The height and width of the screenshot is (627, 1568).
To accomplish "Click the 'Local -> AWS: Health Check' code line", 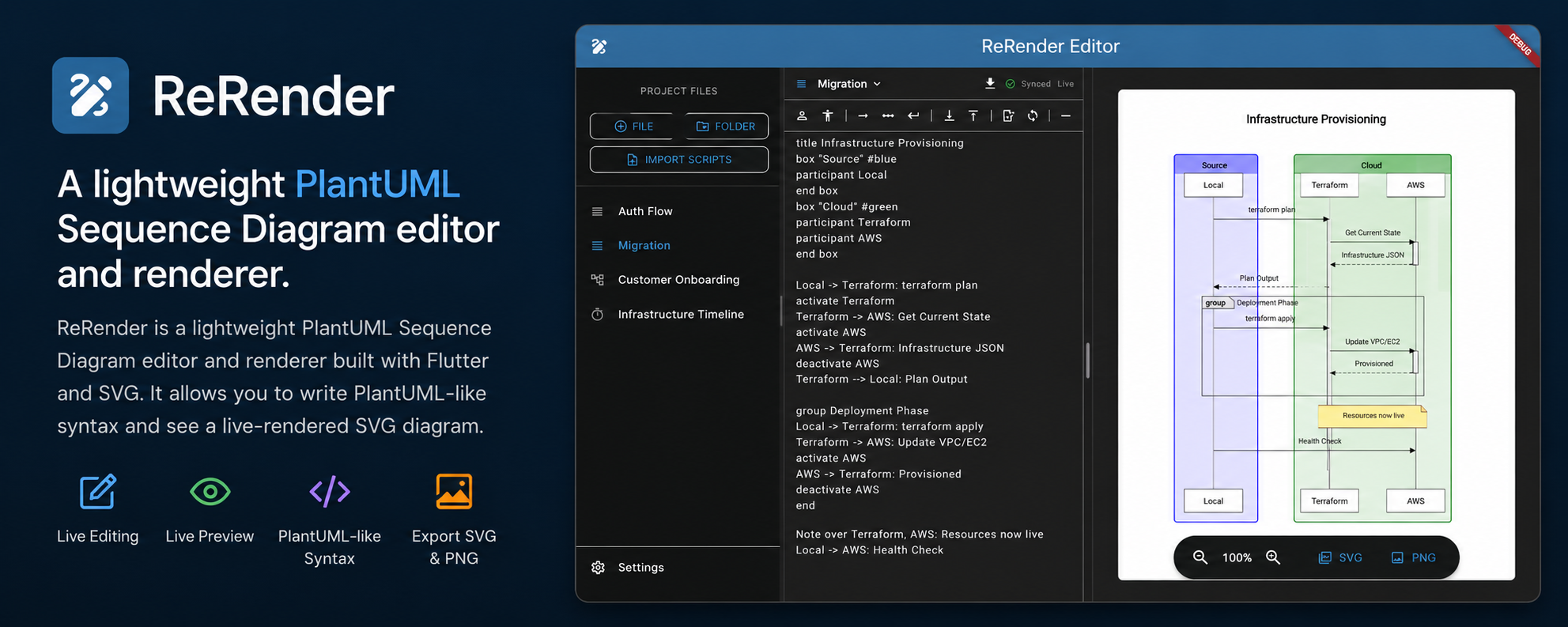I will 870,550.
